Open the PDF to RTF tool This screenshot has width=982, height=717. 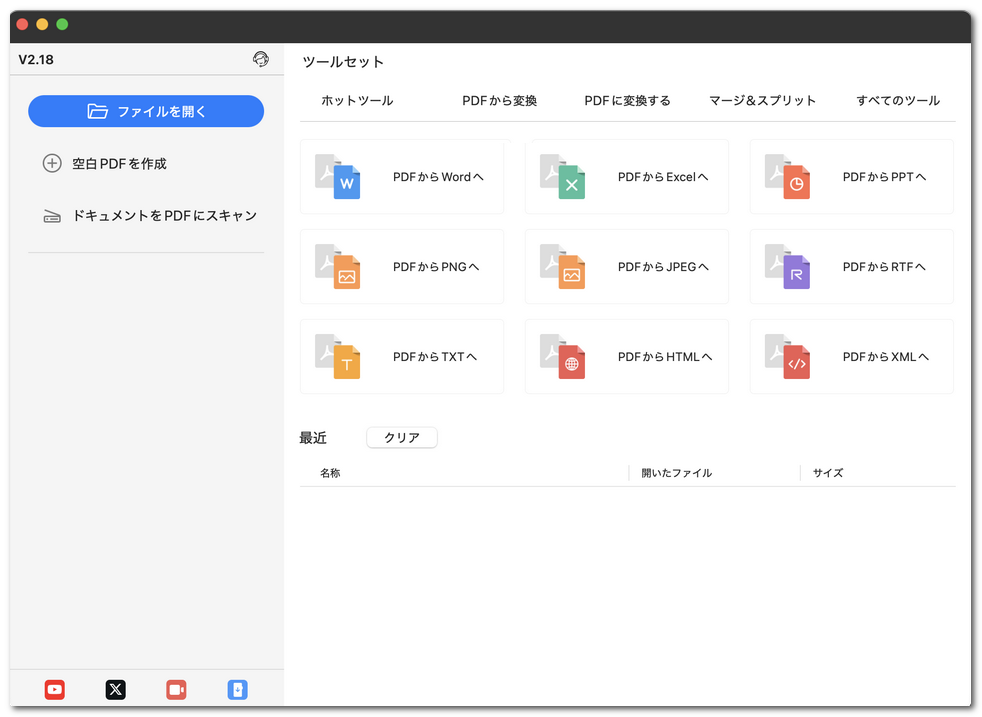tap(850, 266)
